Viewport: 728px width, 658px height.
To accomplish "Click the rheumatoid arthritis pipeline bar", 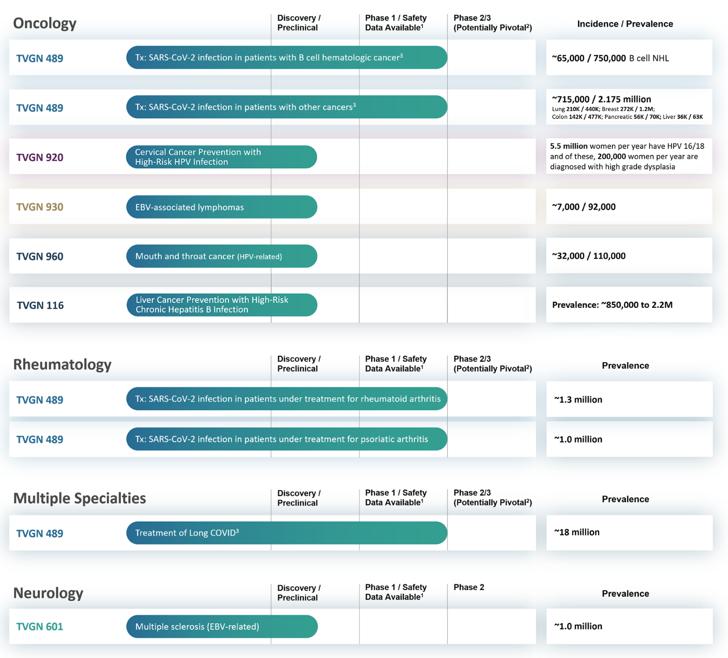I will click(x=286, y=400).
